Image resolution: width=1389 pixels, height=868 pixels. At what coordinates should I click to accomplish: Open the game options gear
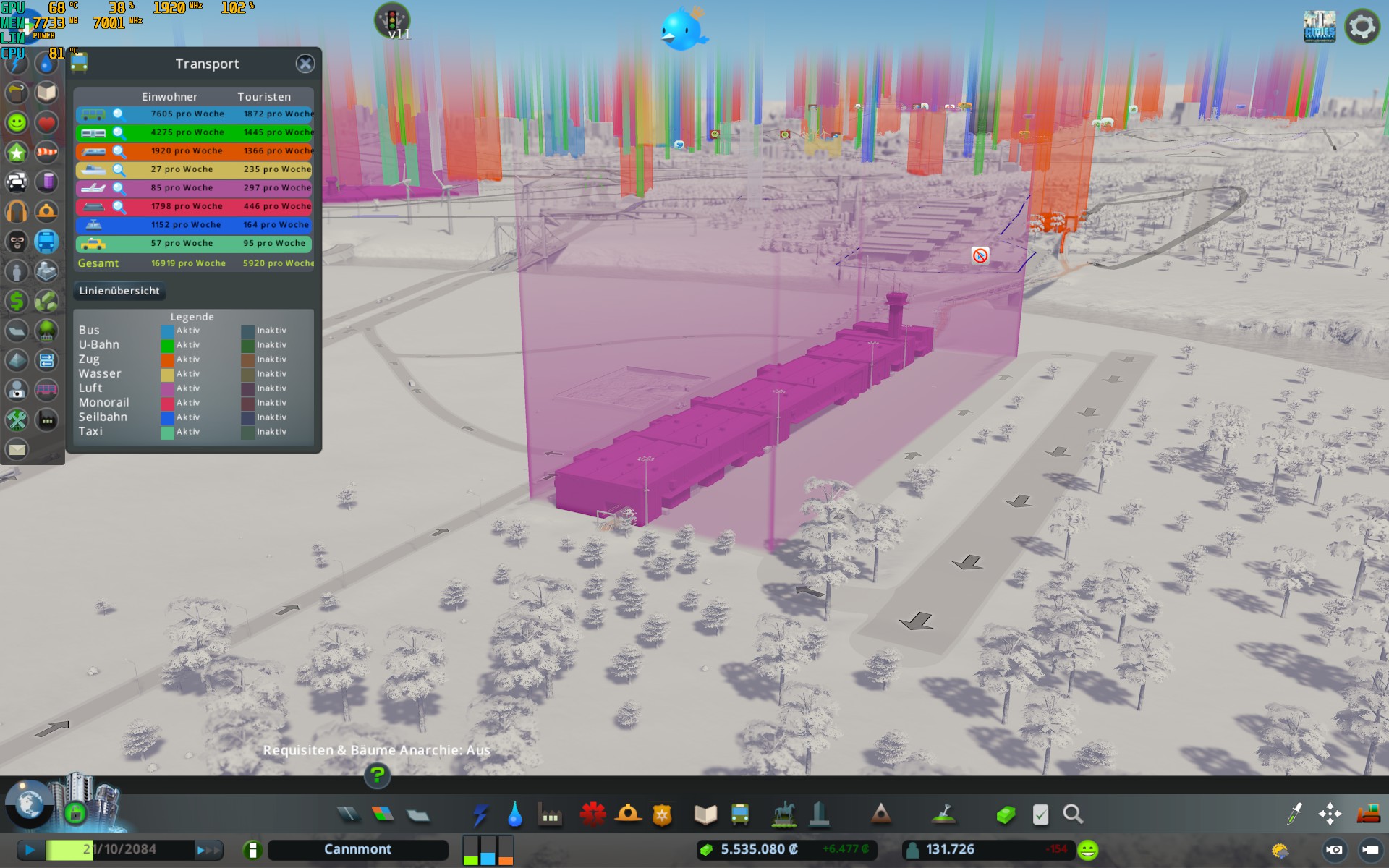1362,27
